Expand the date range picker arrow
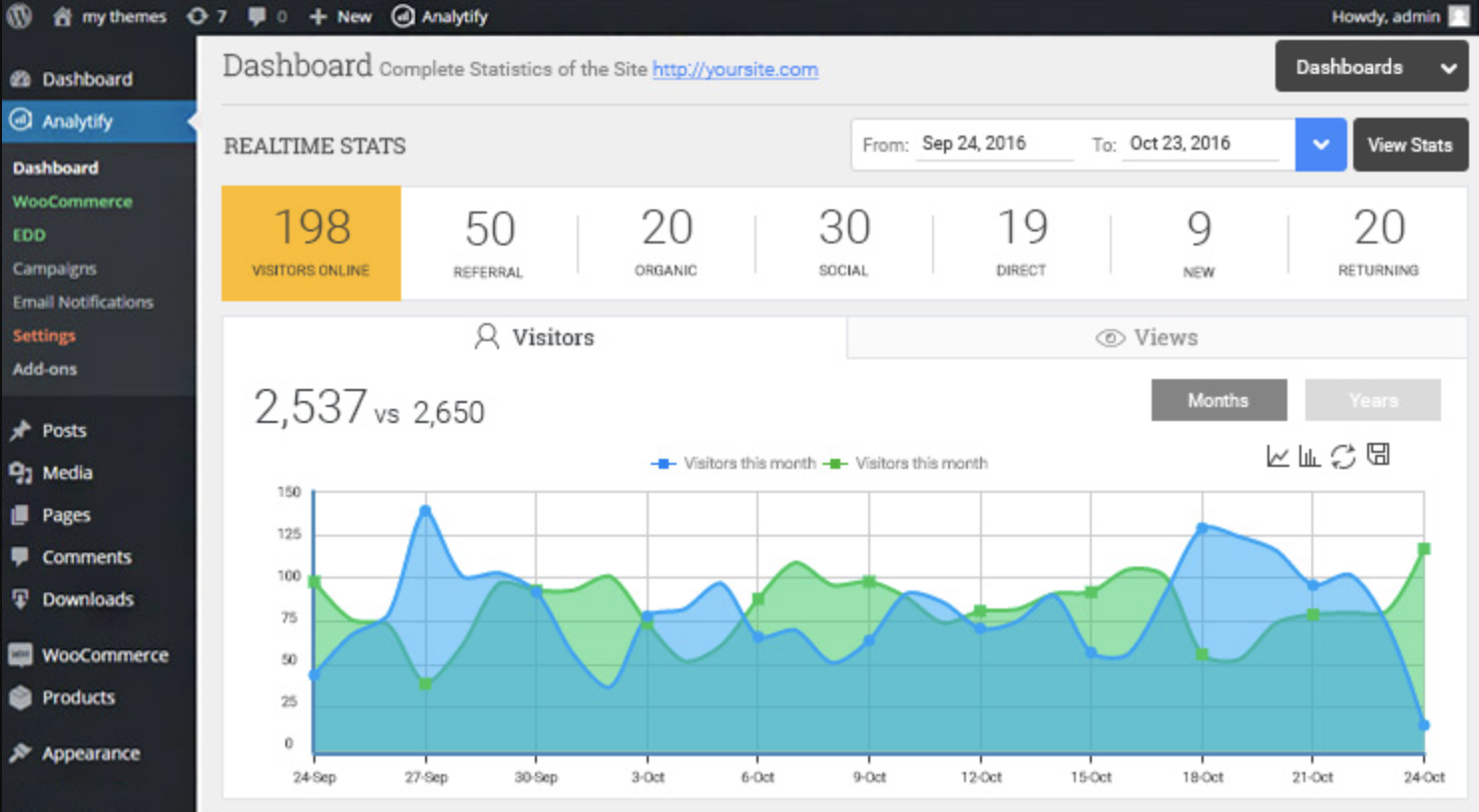The width and height of the screenshot is (1479, 812). (x=1320, y=145)
